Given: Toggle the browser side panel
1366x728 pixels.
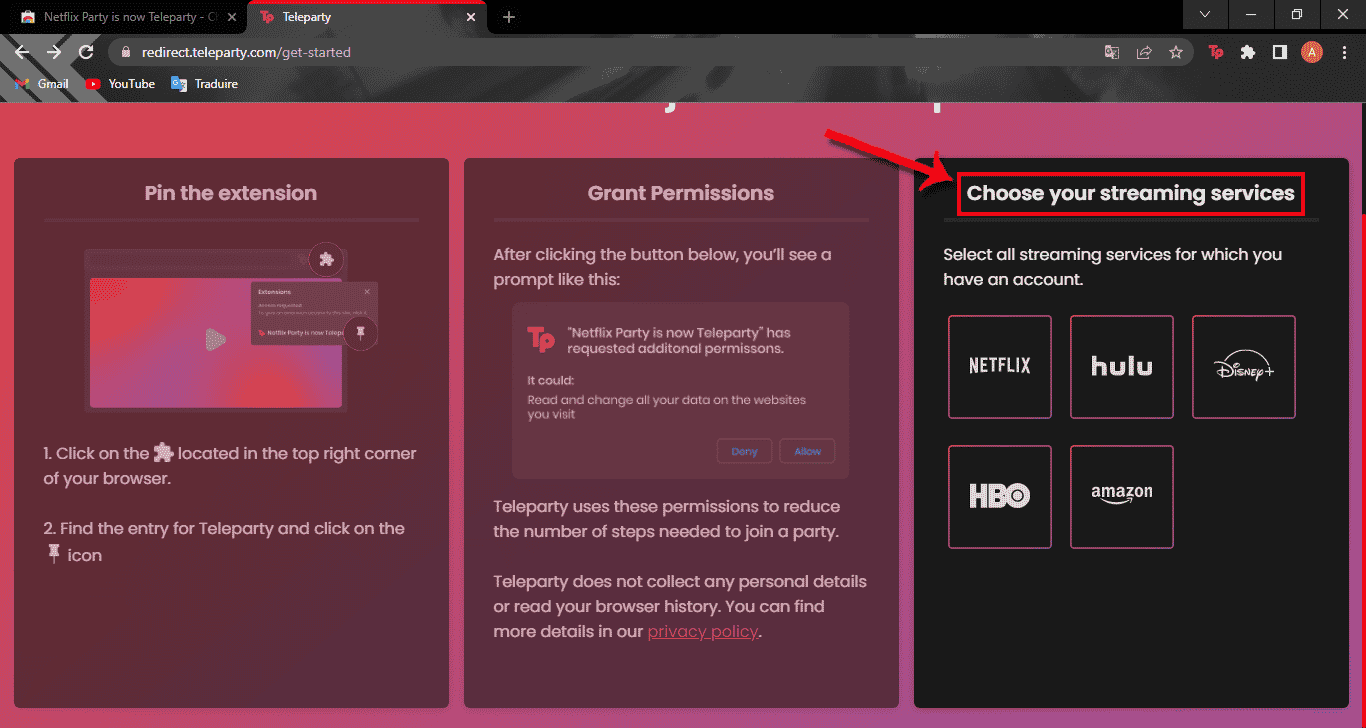Looking at the screenshot, I should [1279, 52].
